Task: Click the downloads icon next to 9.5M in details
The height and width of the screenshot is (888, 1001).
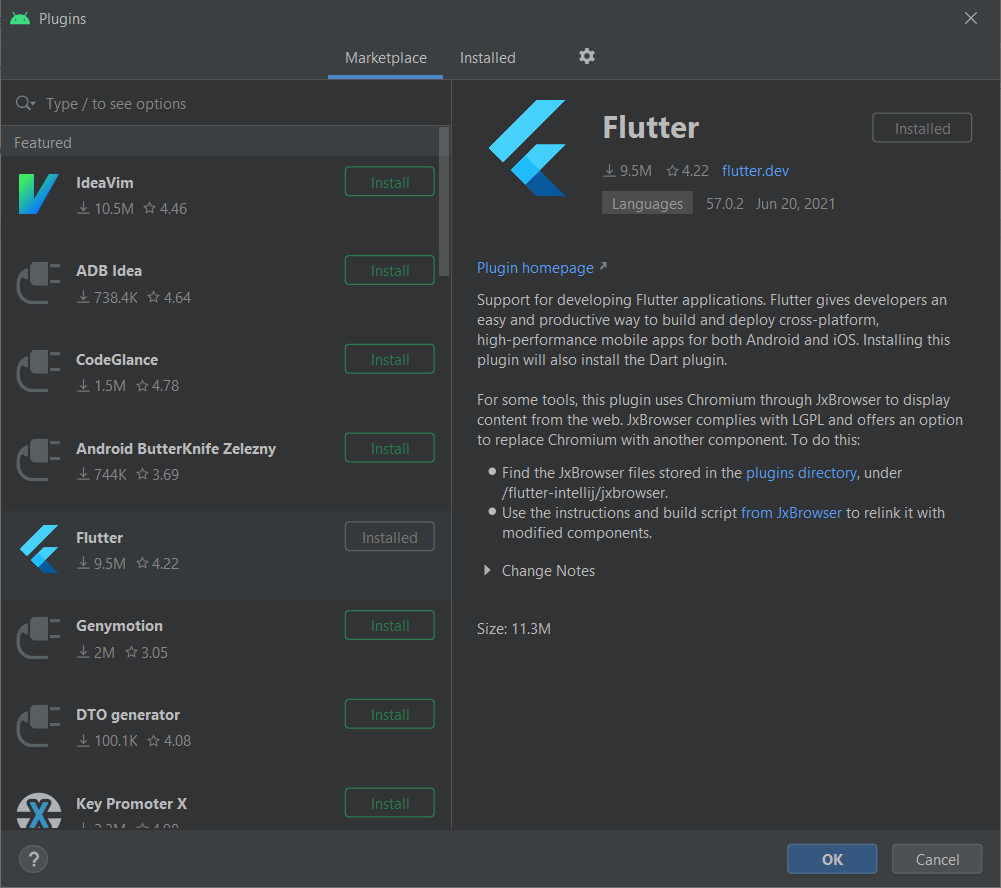Action: (610, 170)
